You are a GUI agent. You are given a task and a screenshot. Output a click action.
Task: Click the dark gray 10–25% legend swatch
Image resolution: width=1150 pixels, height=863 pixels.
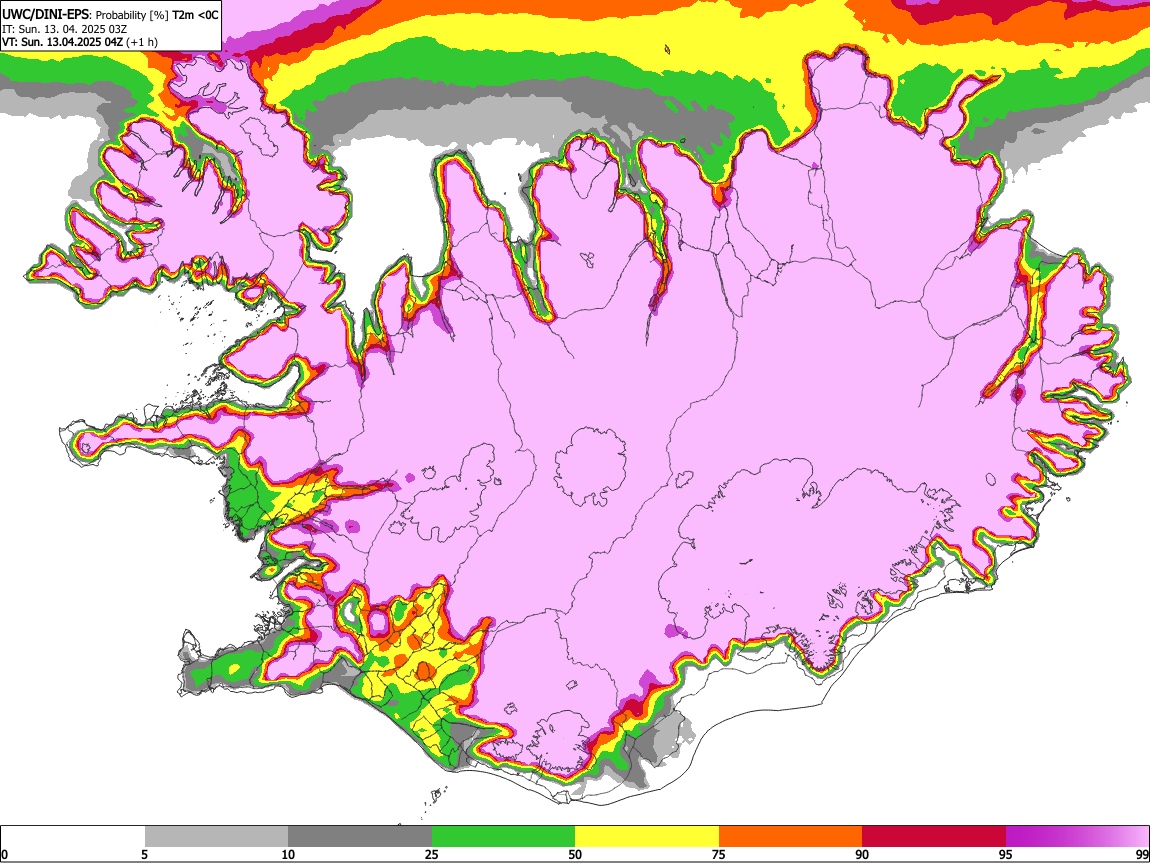360,836
